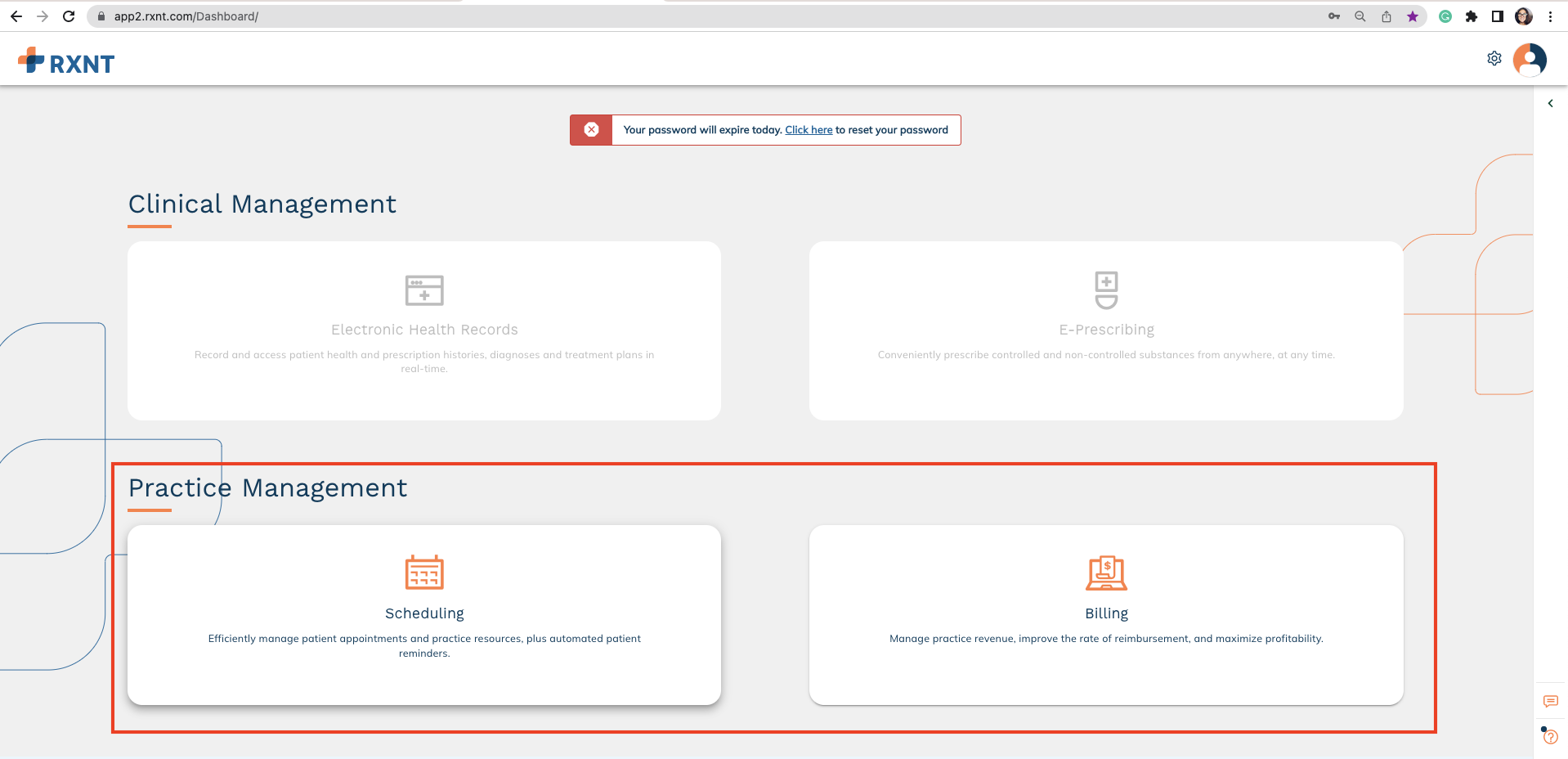1568x759 pixels.
Task: Open the Electronic Health Records title
Action: coord(424,330)
